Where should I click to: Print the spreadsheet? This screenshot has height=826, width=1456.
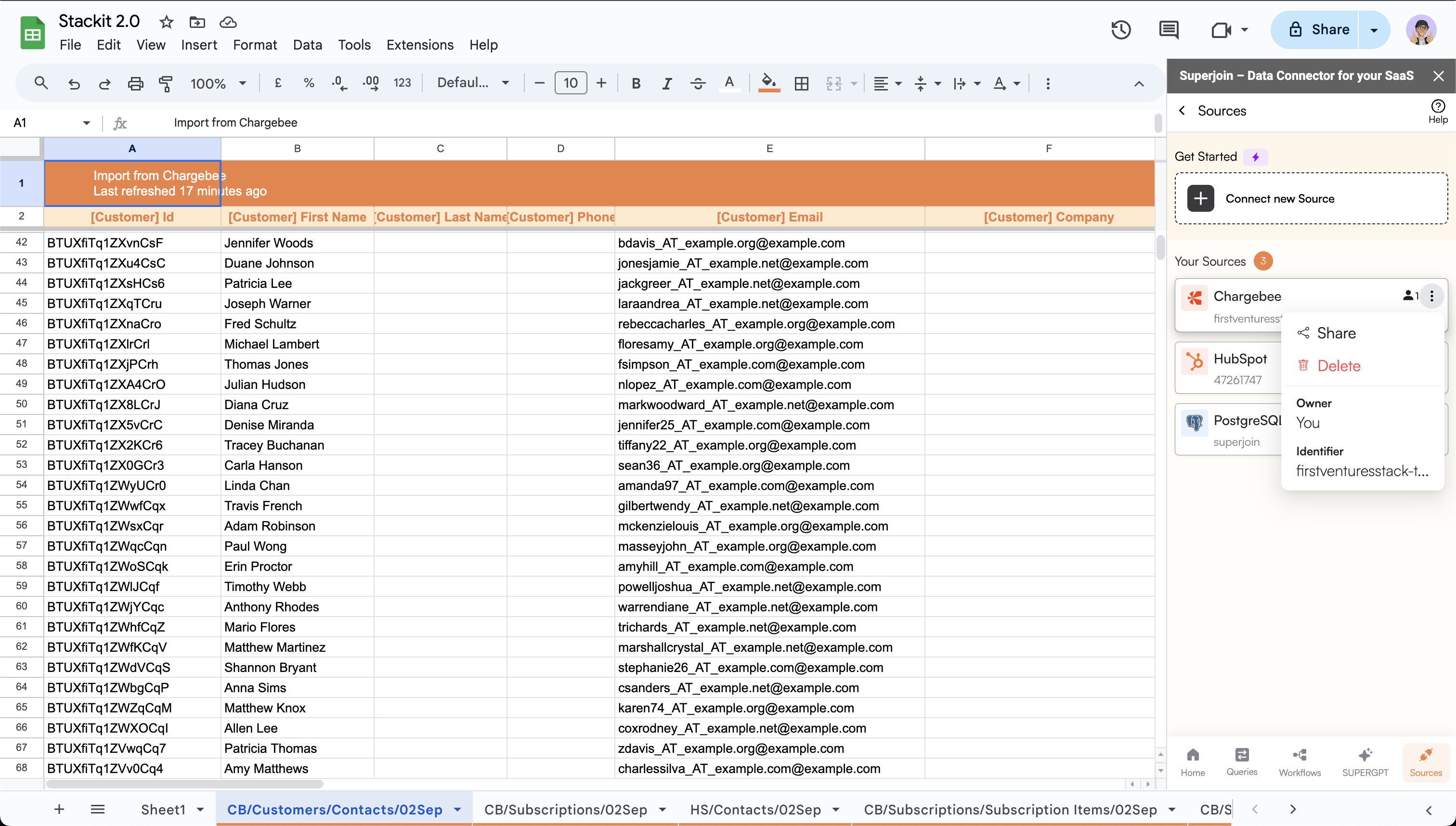tap(135, 83)
